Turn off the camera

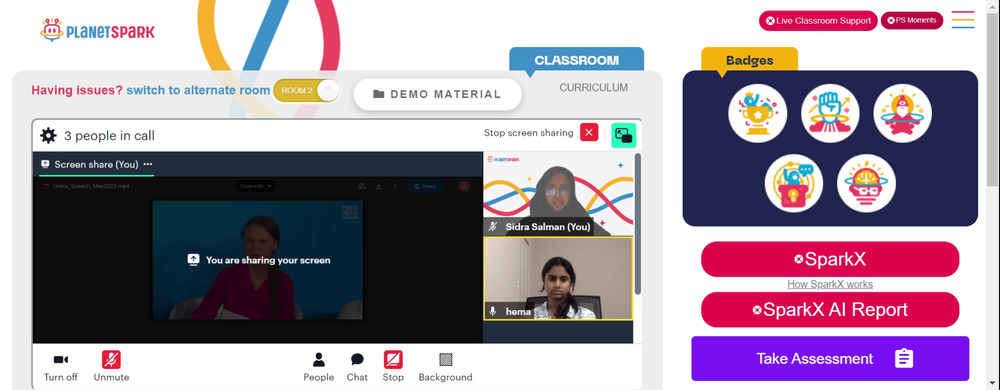pyautogui.click(x=61, y=366)
